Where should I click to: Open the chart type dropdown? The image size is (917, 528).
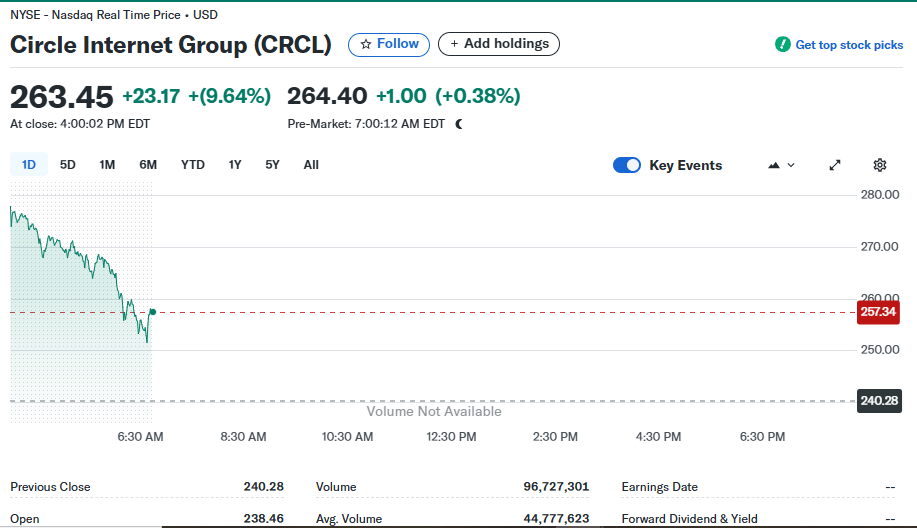pos(781,165)
